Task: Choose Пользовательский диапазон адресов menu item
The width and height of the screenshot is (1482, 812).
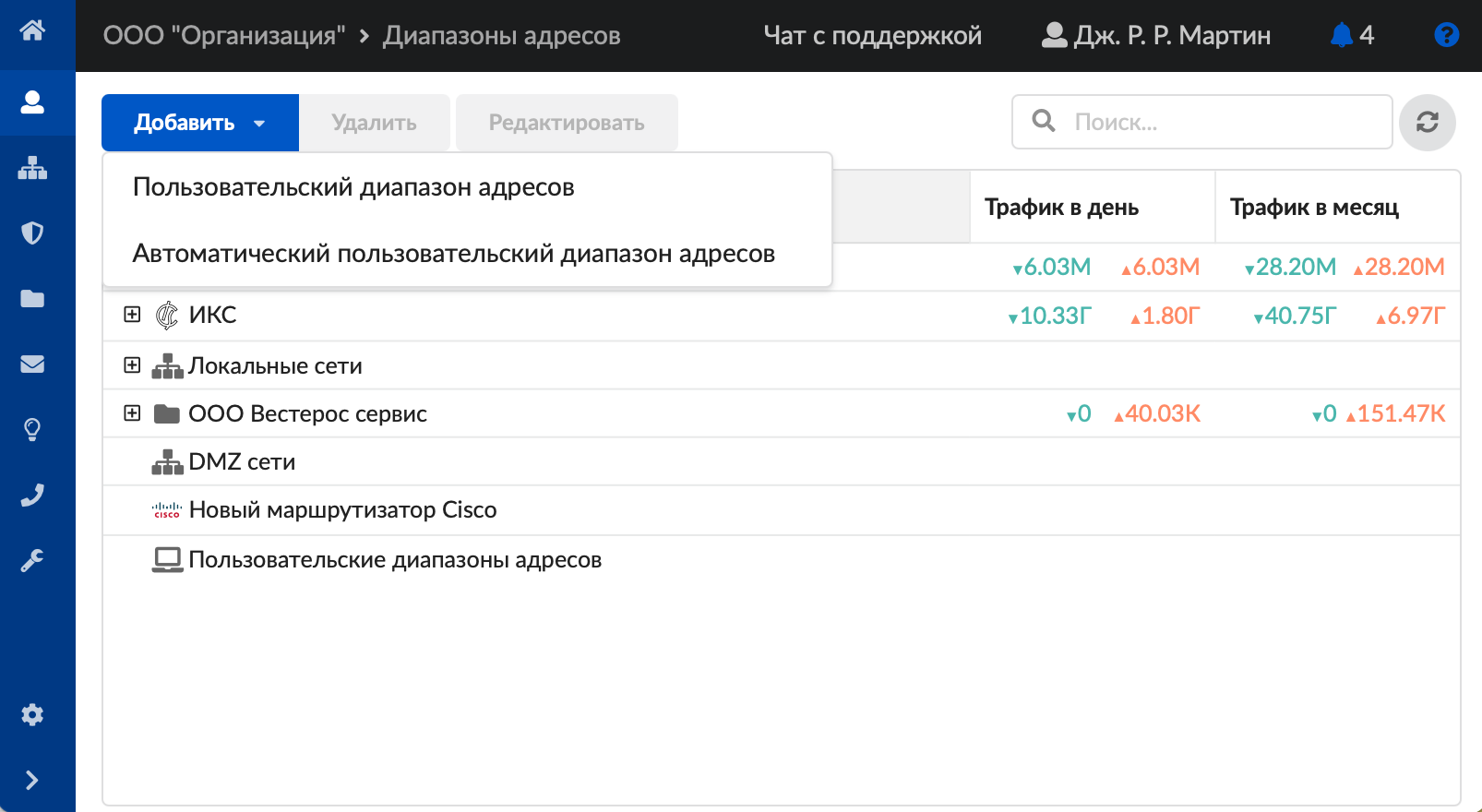Action: pyautogui.click(x=353, y=187)
